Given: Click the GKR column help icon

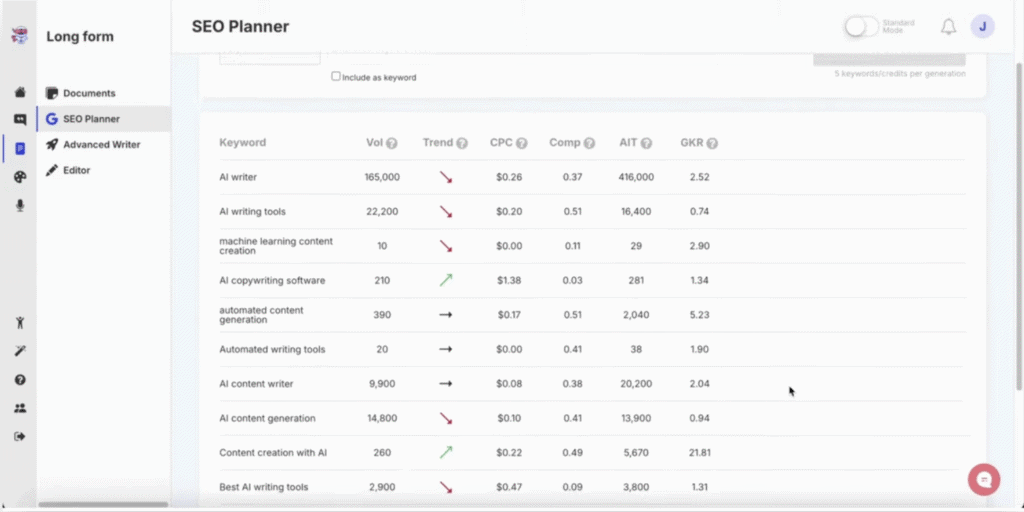Looking at the screenshot, I should tap(712, 143).
